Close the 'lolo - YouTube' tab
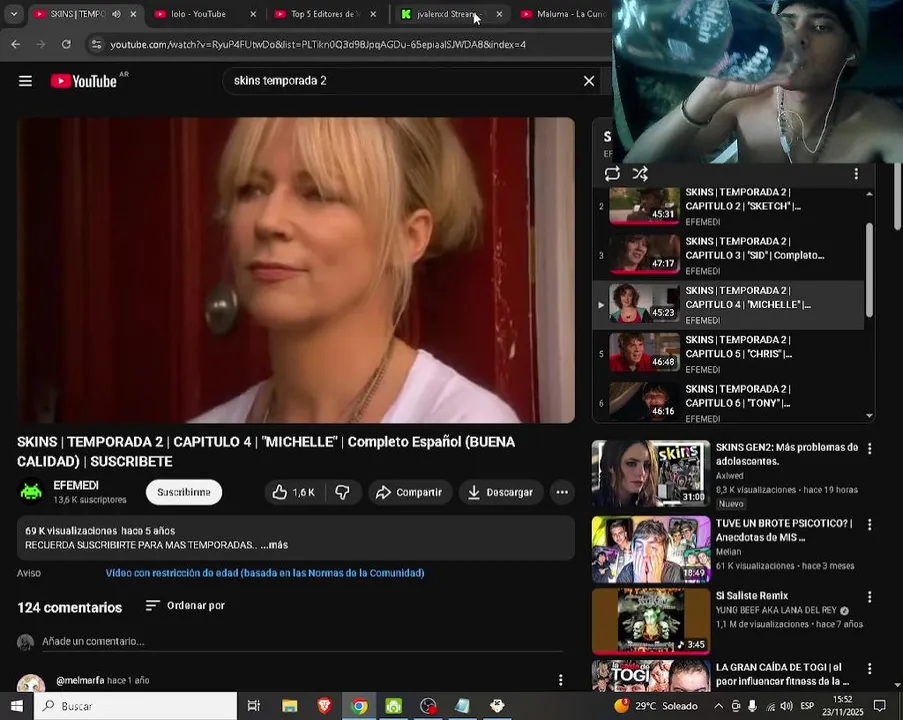This screenshot has height=720, width=903. (x=253, y=14)
